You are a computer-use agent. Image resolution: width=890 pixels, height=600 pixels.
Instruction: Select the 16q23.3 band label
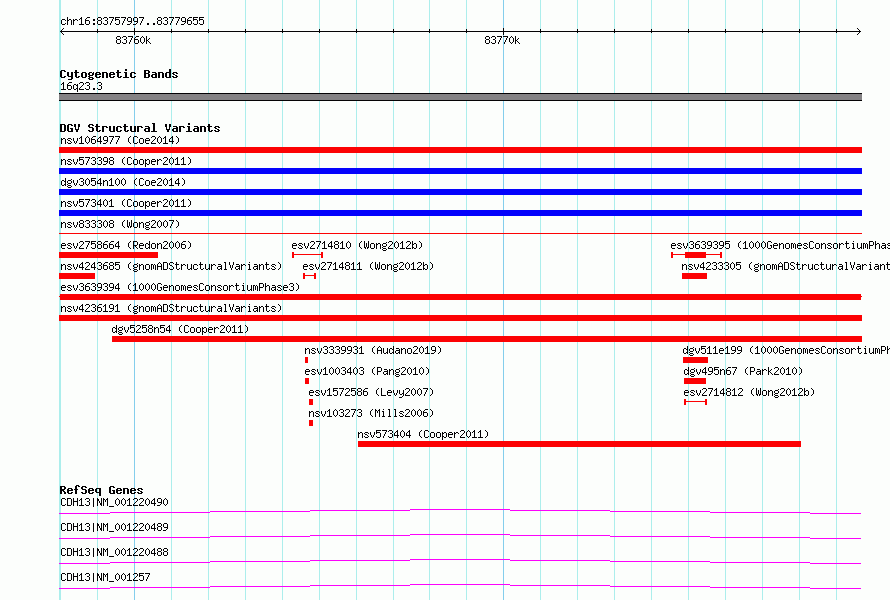tap(81, 86)
